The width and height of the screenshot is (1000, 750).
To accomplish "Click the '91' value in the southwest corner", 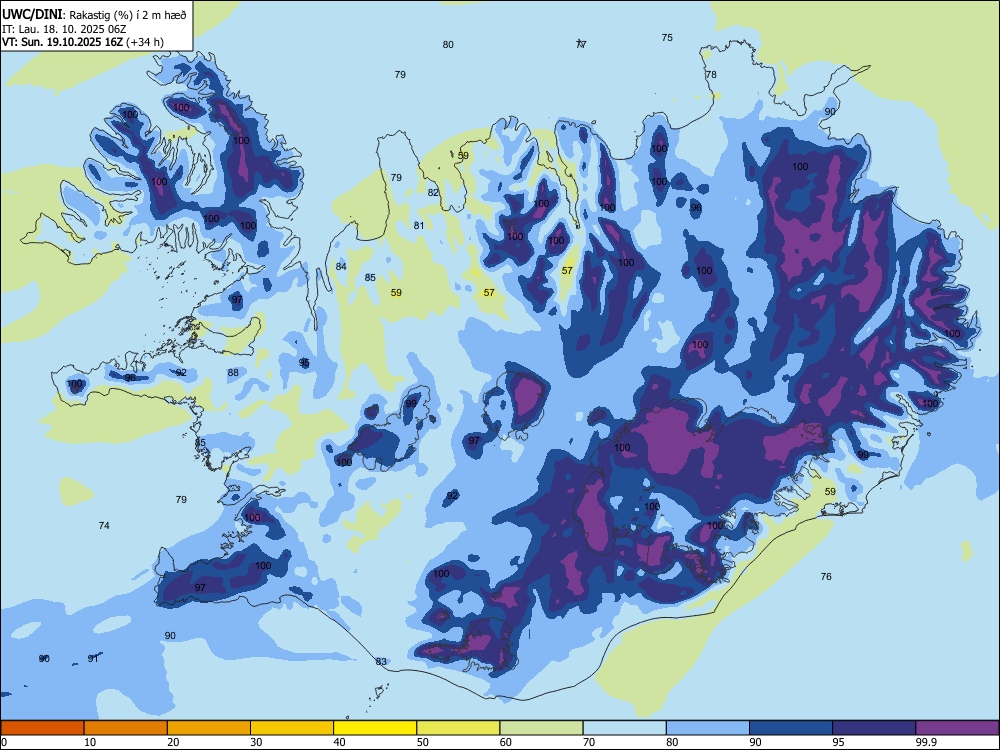I will click(x=93, y=659).
